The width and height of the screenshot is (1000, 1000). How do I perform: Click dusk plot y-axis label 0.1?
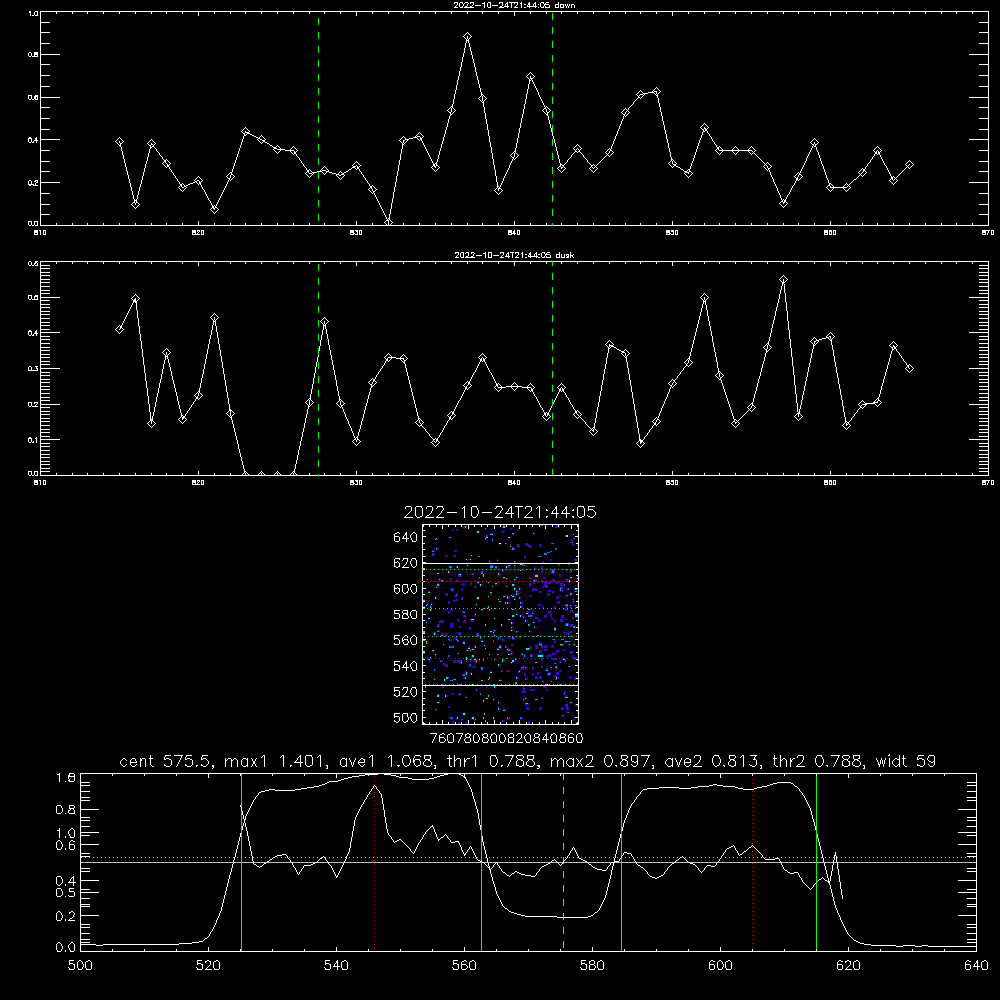coord(33,440)
